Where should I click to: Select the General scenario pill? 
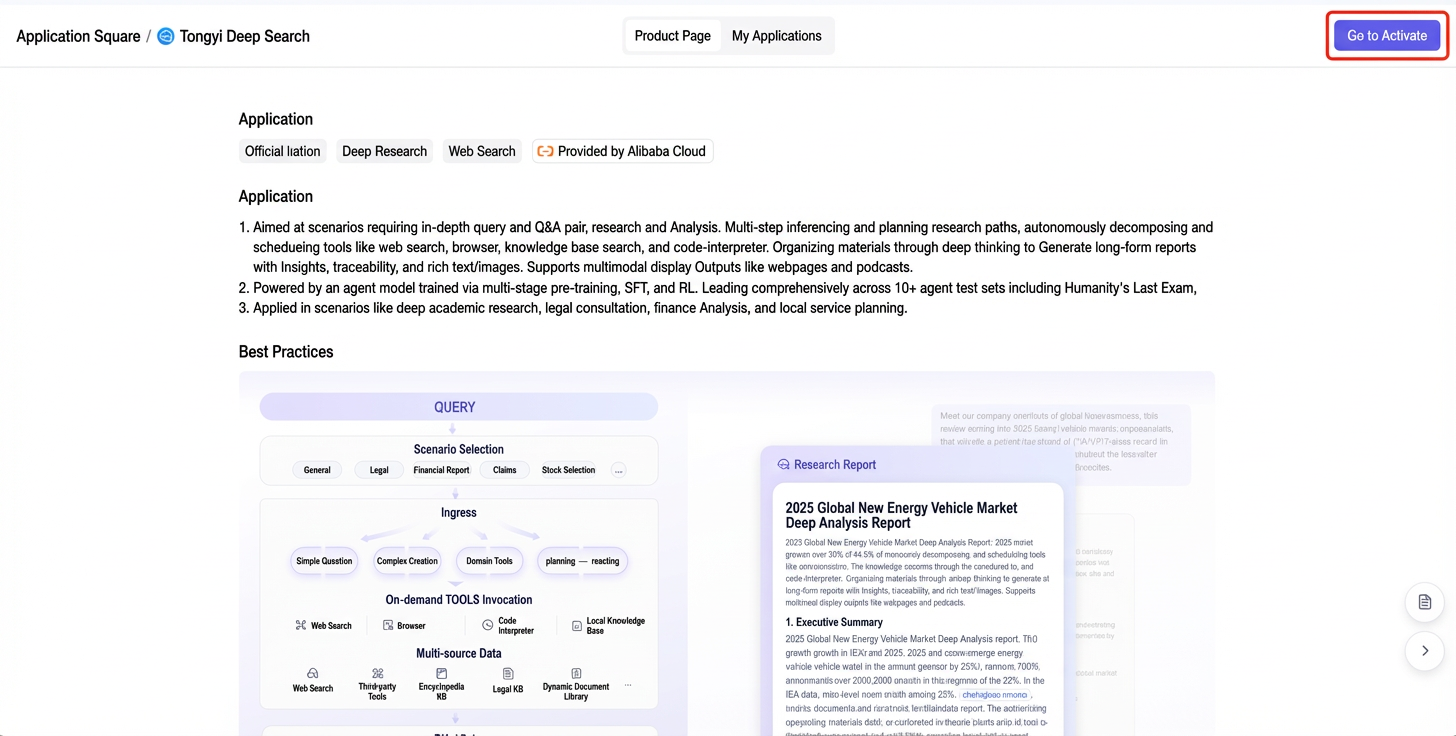(x=317, y=470)
